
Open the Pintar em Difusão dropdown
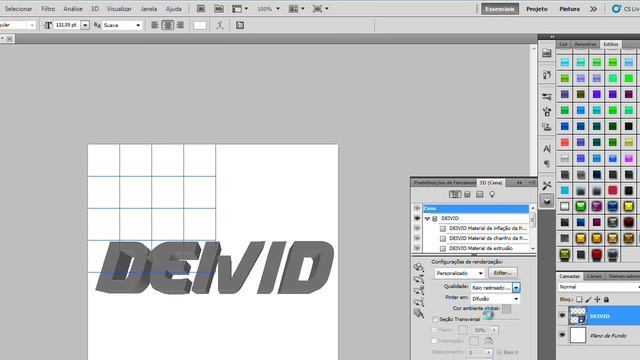(495, 299)
